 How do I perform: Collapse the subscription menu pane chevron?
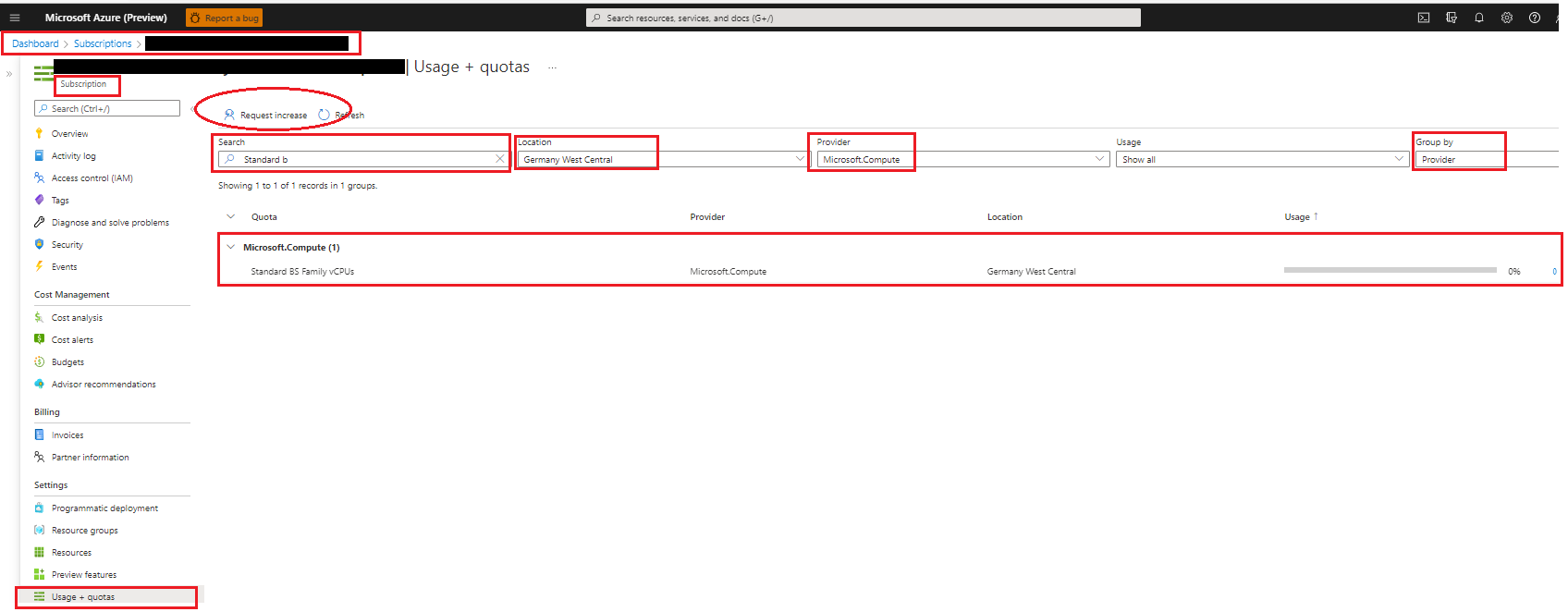[192, 109]
